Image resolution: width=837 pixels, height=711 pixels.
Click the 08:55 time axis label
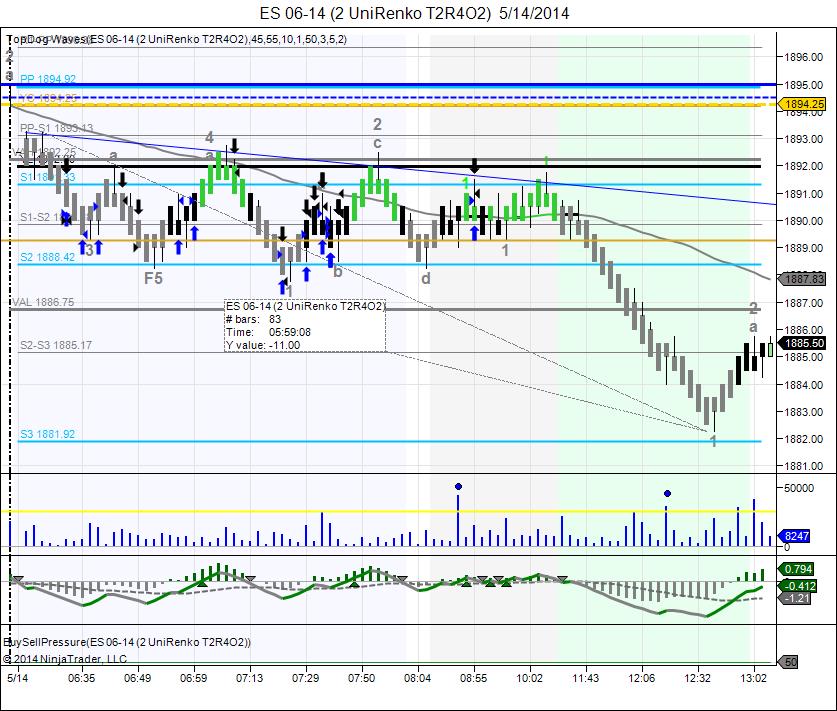pyautogui.click(x=473, y=678)
